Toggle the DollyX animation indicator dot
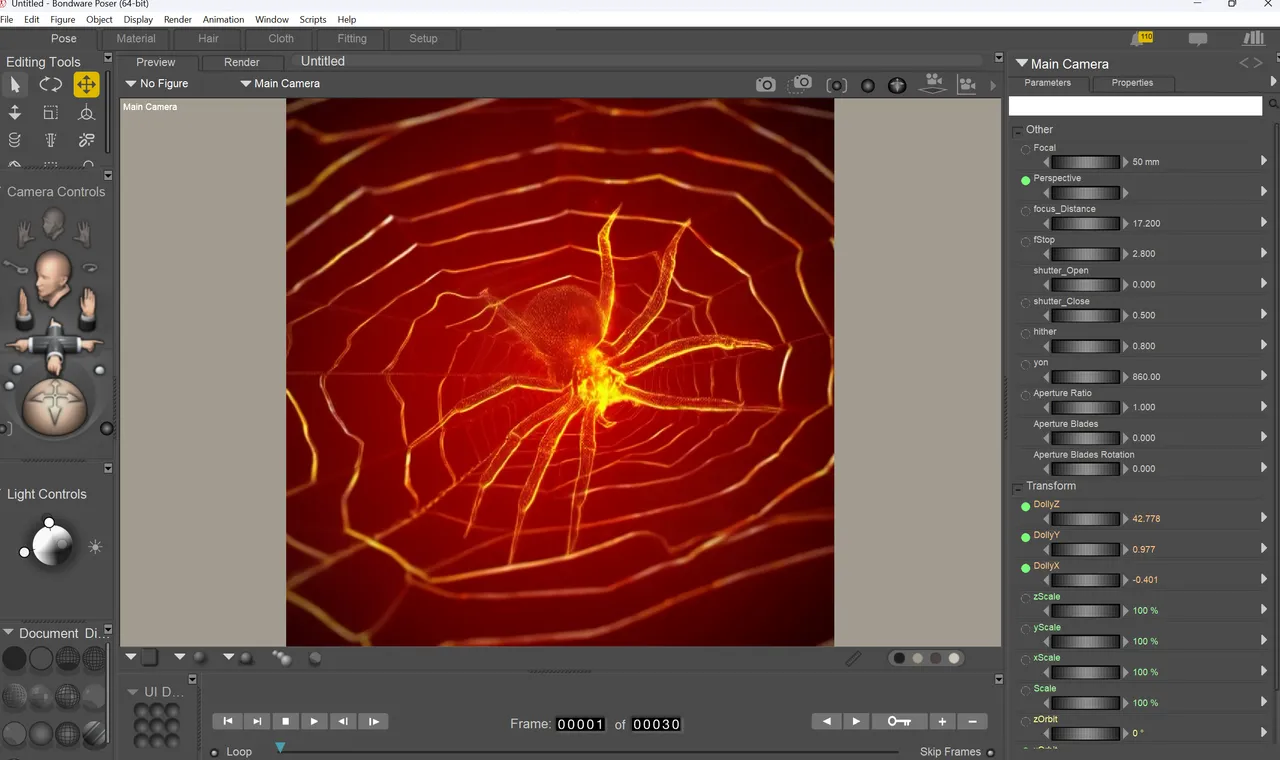 [1025, 568]
